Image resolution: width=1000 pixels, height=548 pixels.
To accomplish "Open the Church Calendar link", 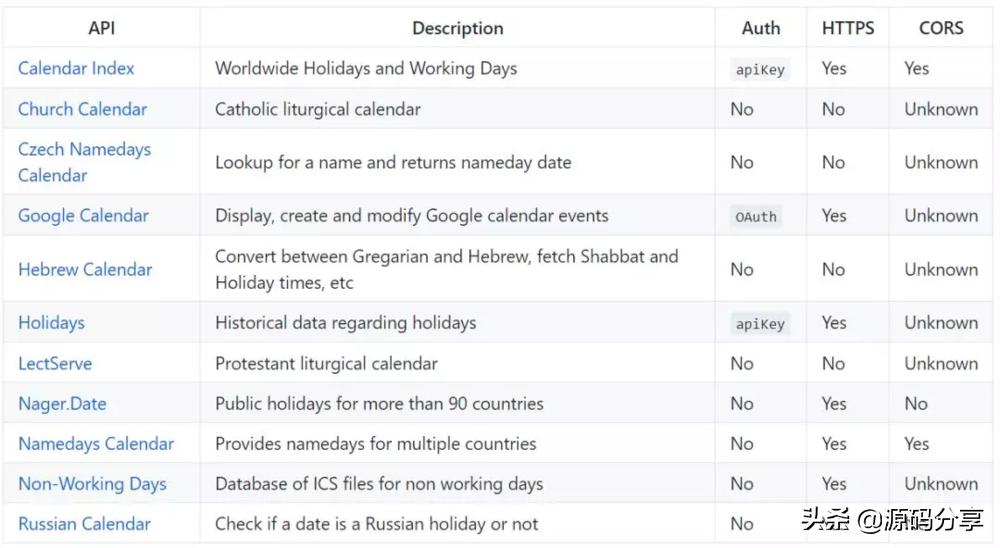I will pyautogui.click(x=82, y=109).
